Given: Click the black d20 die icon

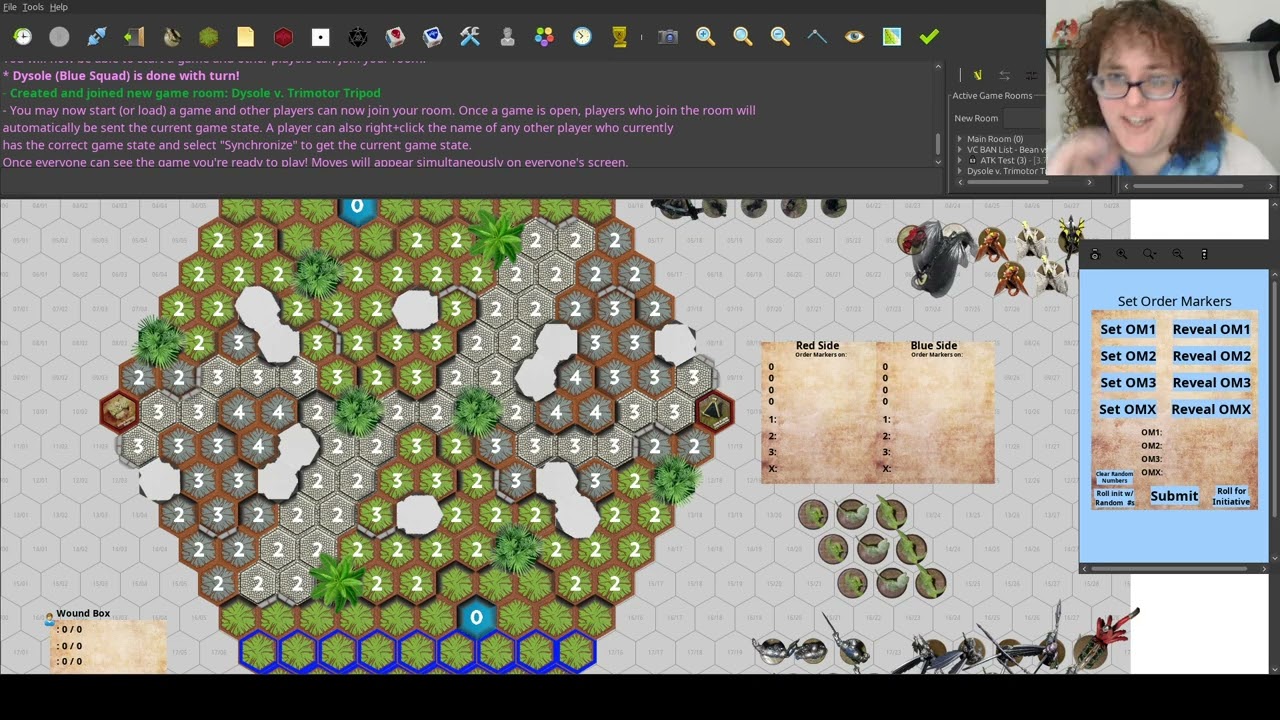Looking at the screenshot, I should pyautogui.click(x=357, y=37).
